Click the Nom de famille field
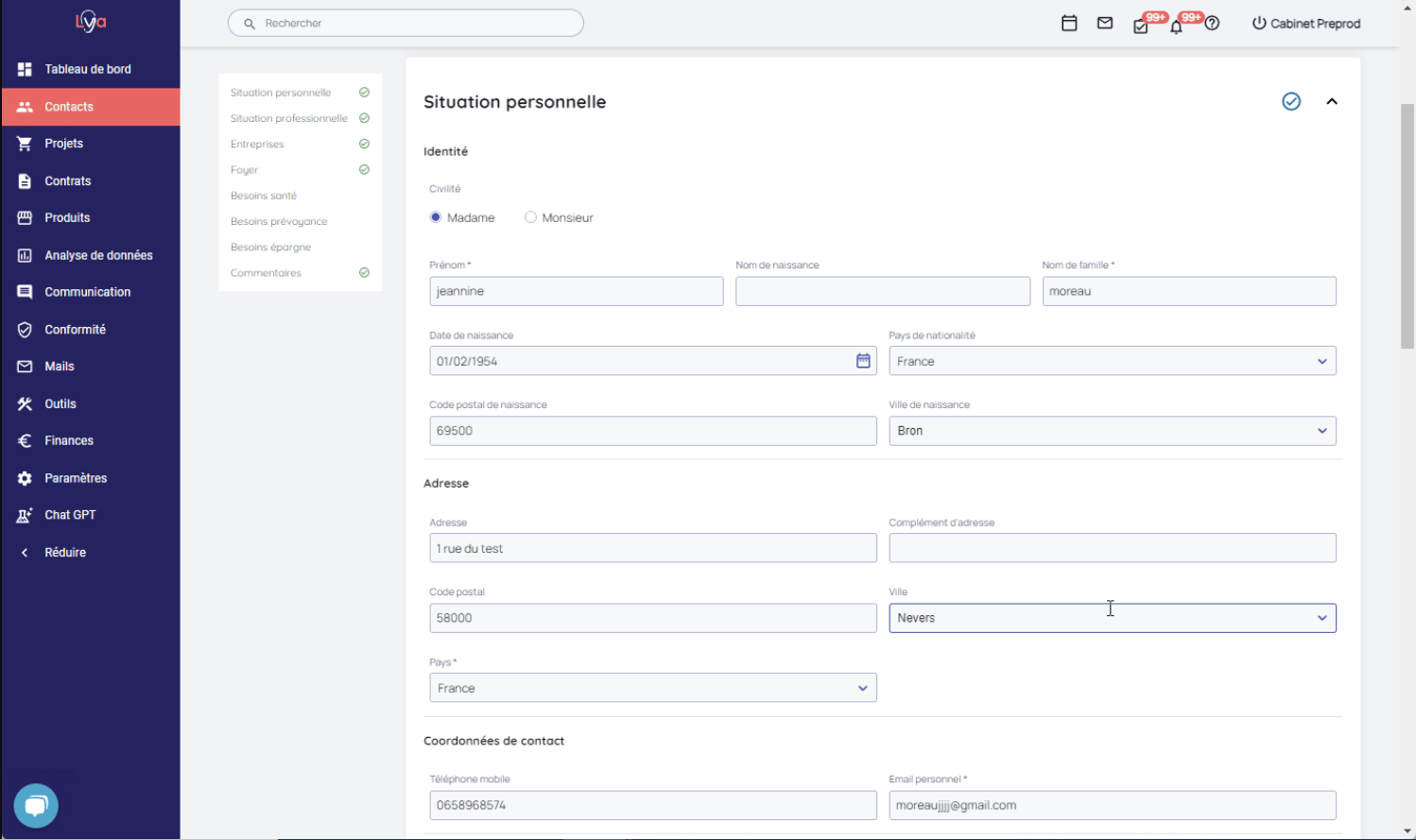The height and width of the screenshot is (840, 1416). click(1189, 291)
